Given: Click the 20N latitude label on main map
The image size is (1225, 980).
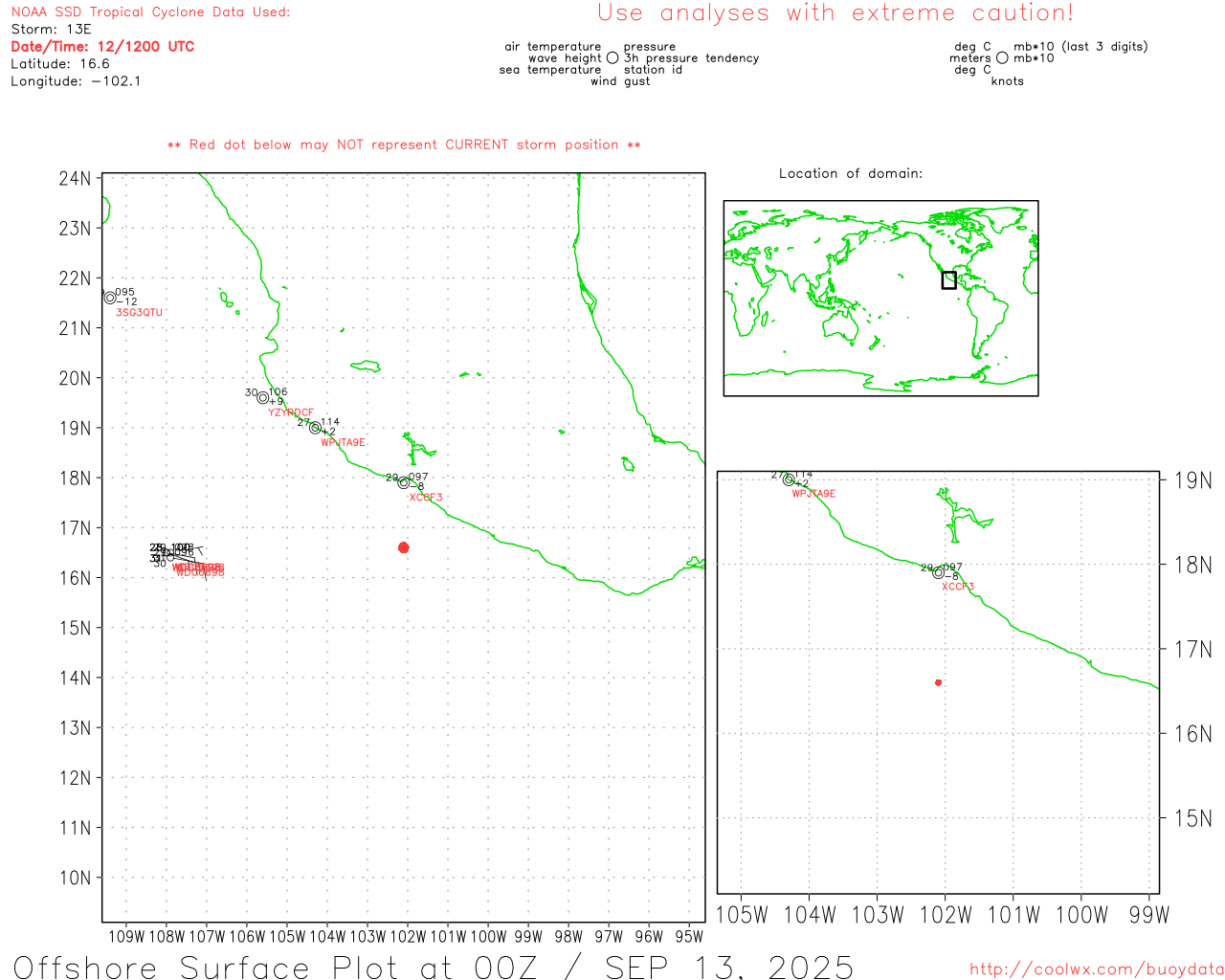Looking at the screenshot, I should [x=75, y=378].
